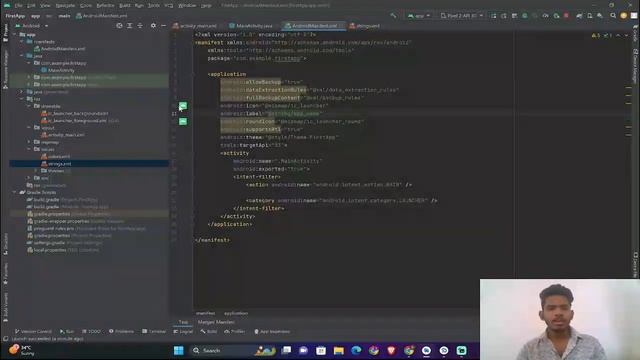
Task: Open the app run configuration dropdown
Action: (419, 16)
